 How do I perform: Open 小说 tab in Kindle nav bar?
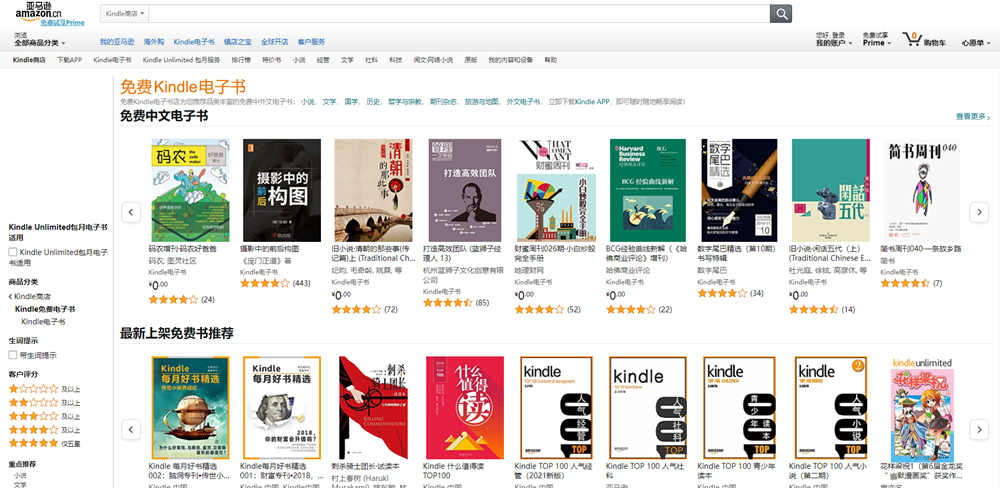pos(298,60)
